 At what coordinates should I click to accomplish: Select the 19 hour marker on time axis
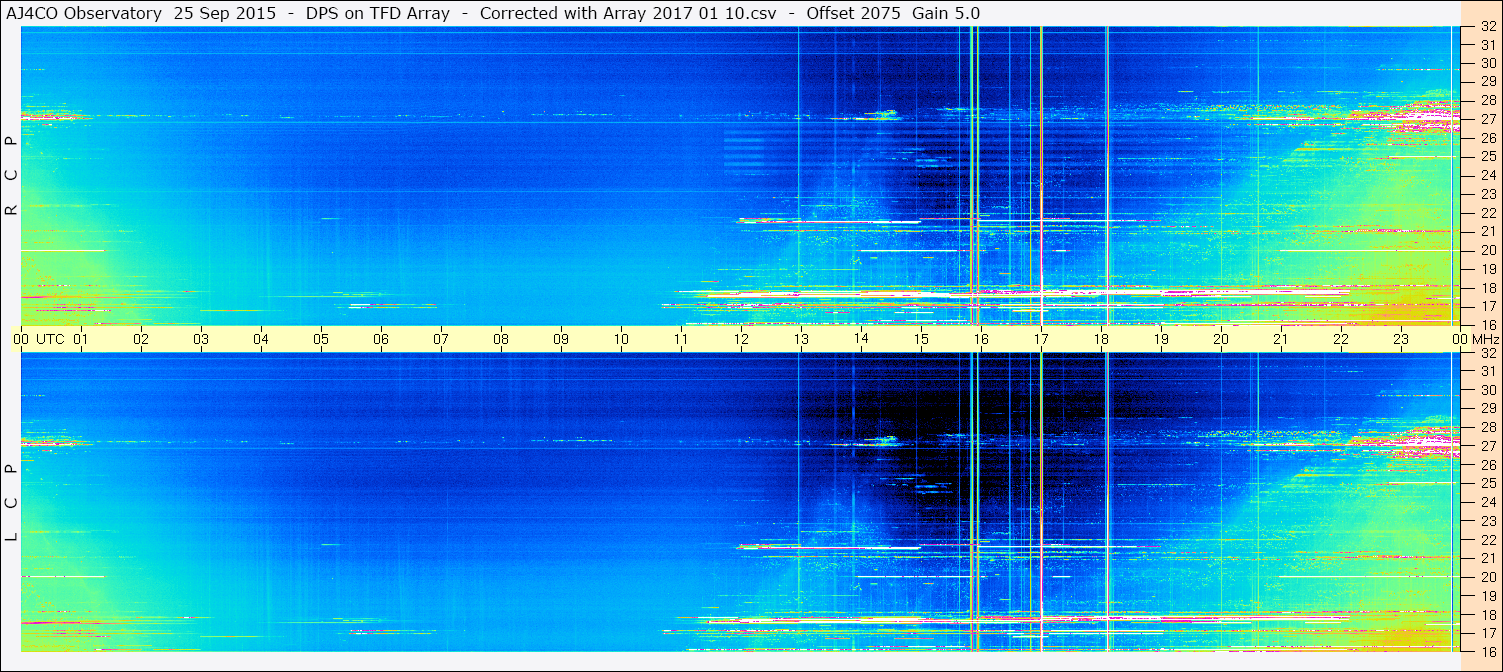(1161, 339)
